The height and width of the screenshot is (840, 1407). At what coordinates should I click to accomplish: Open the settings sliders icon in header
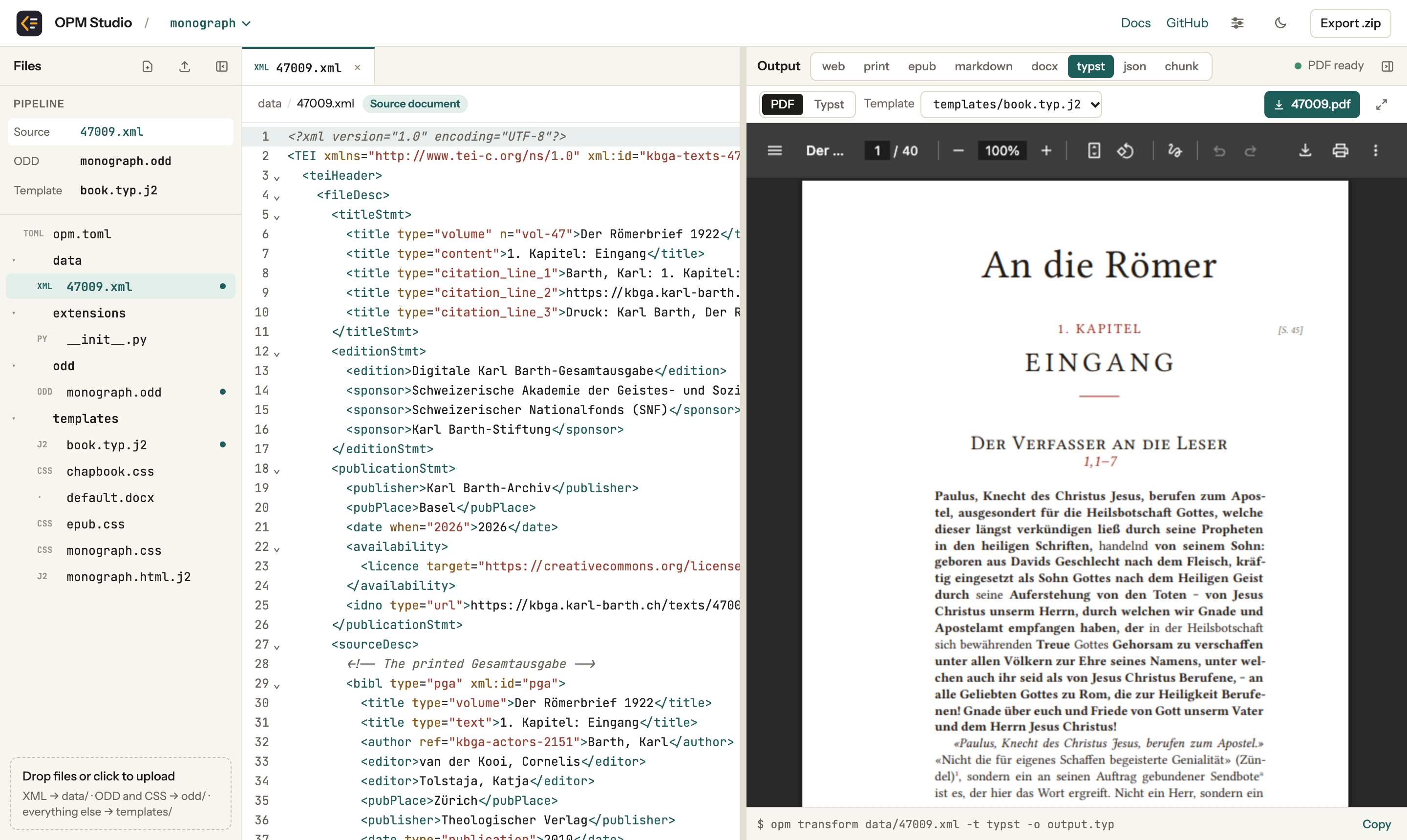pyautogui.click(x=1237, y=23)
